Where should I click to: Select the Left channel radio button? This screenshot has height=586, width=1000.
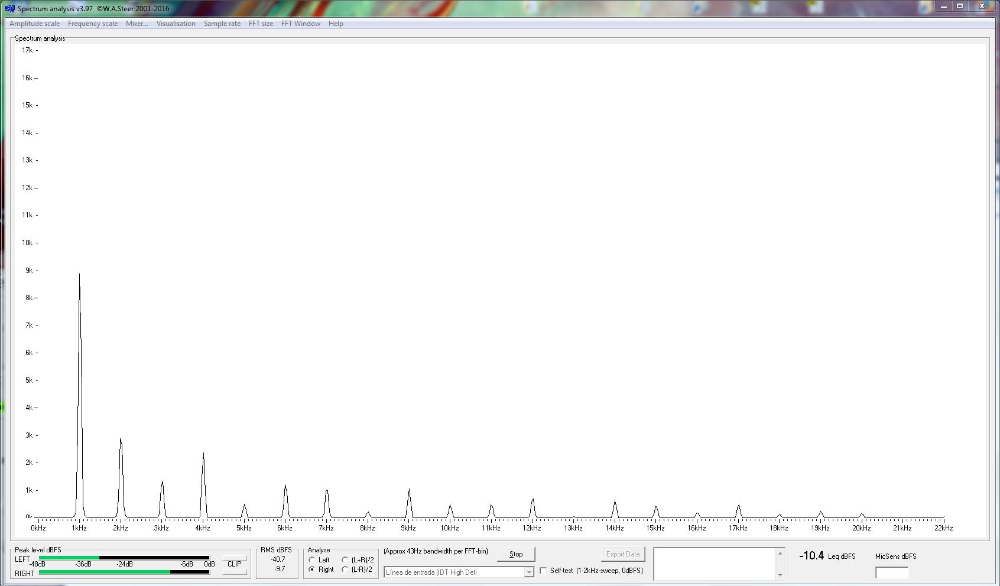pos(312,560)
